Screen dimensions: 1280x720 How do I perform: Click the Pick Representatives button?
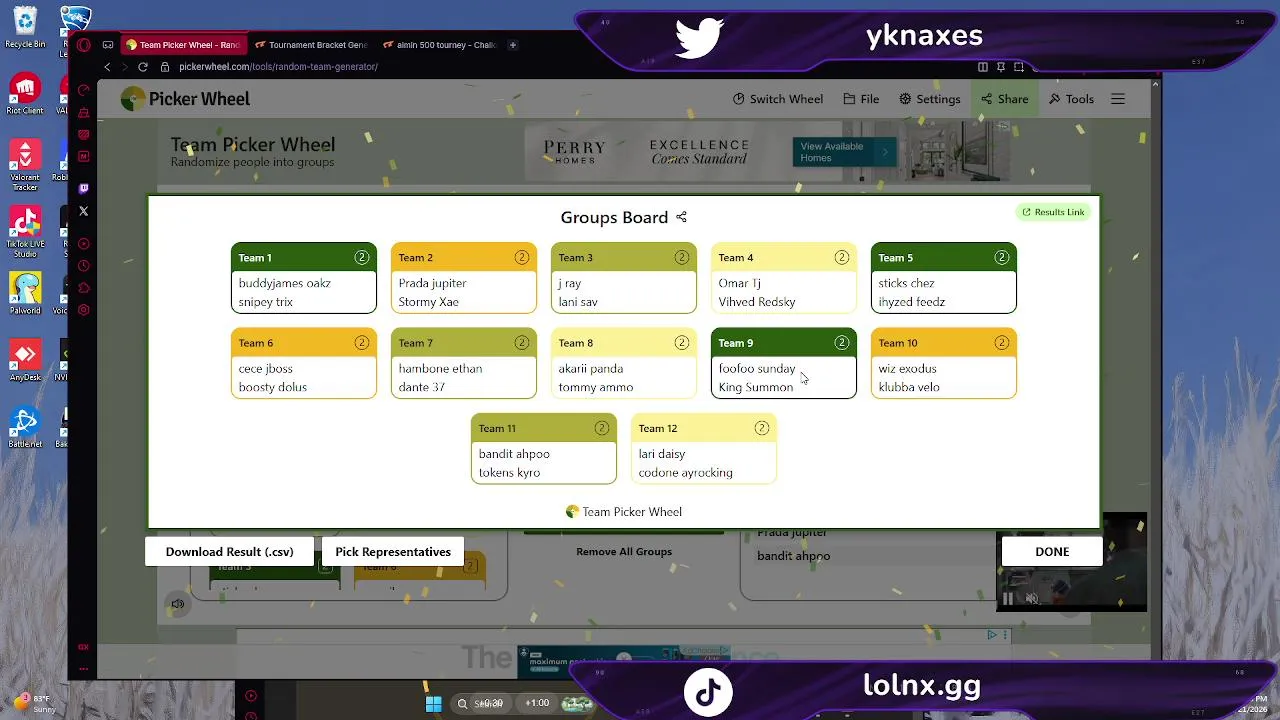point(393,552)
